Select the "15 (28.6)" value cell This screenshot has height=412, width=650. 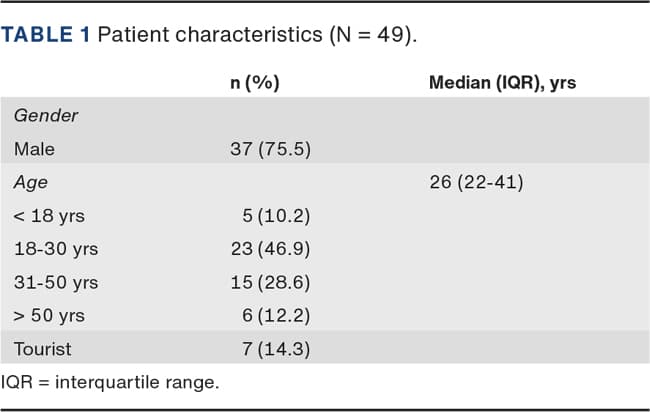270,283
